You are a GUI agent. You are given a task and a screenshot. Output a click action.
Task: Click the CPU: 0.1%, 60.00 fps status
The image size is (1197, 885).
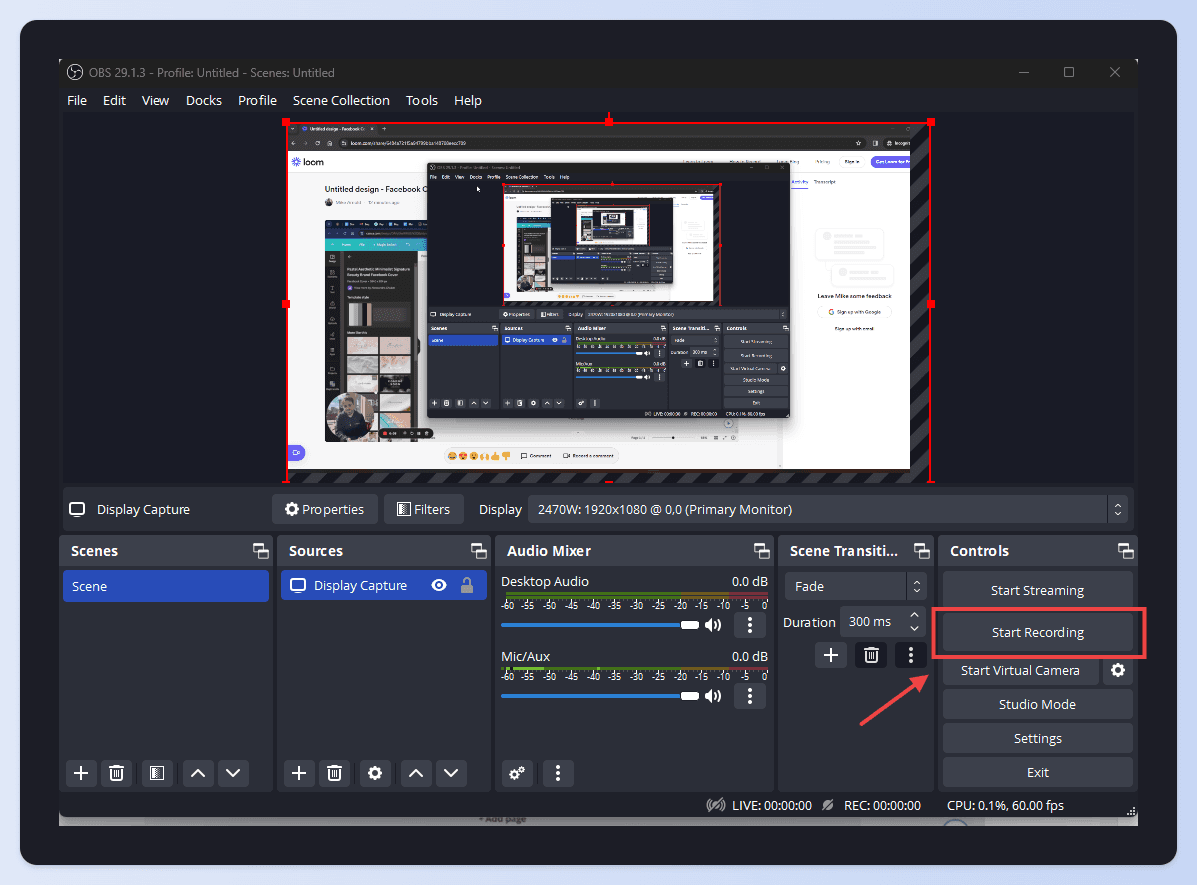(x=1005, y=805)
